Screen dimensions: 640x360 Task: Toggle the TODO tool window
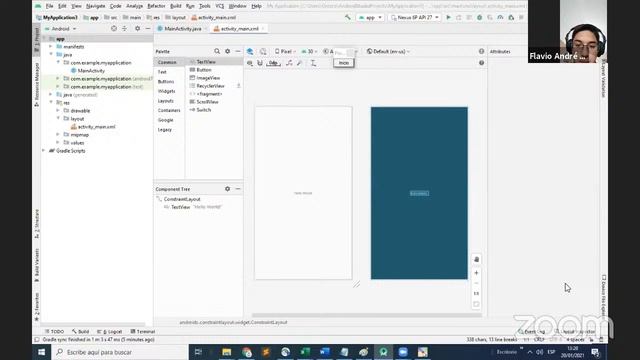click(54, 331)
